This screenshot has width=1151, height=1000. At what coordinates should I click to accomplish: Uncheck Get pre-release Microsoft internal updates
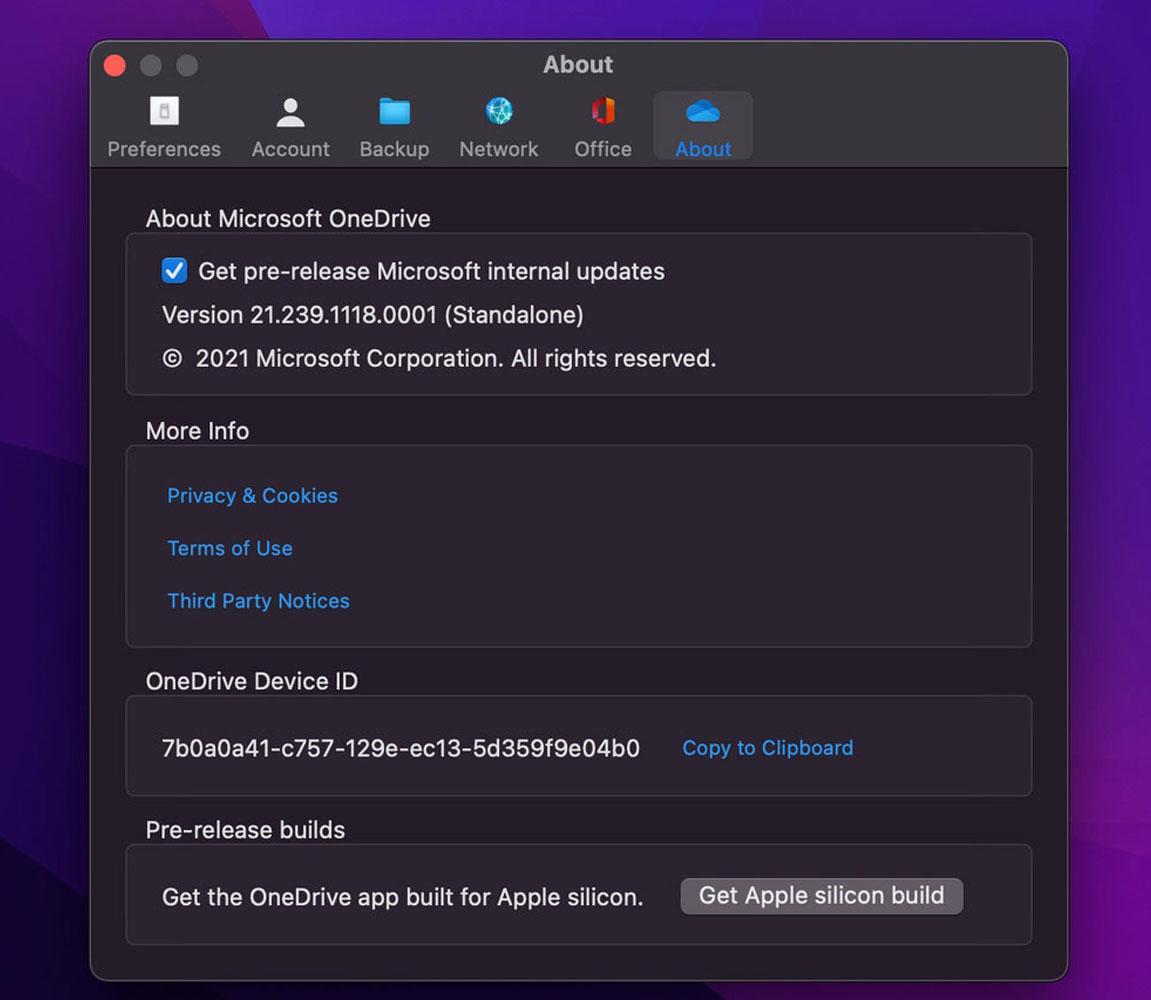pos(174,271)
